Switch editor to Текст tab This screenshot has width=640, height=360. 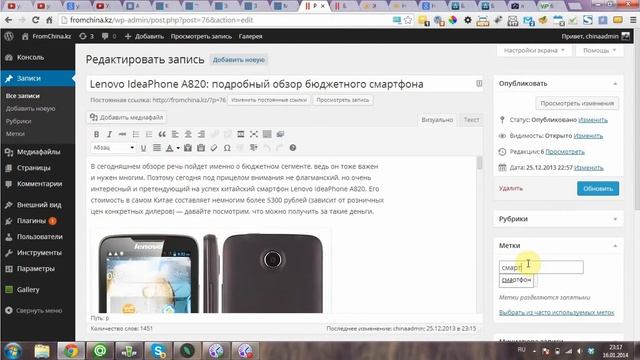[x=471, y=120]
